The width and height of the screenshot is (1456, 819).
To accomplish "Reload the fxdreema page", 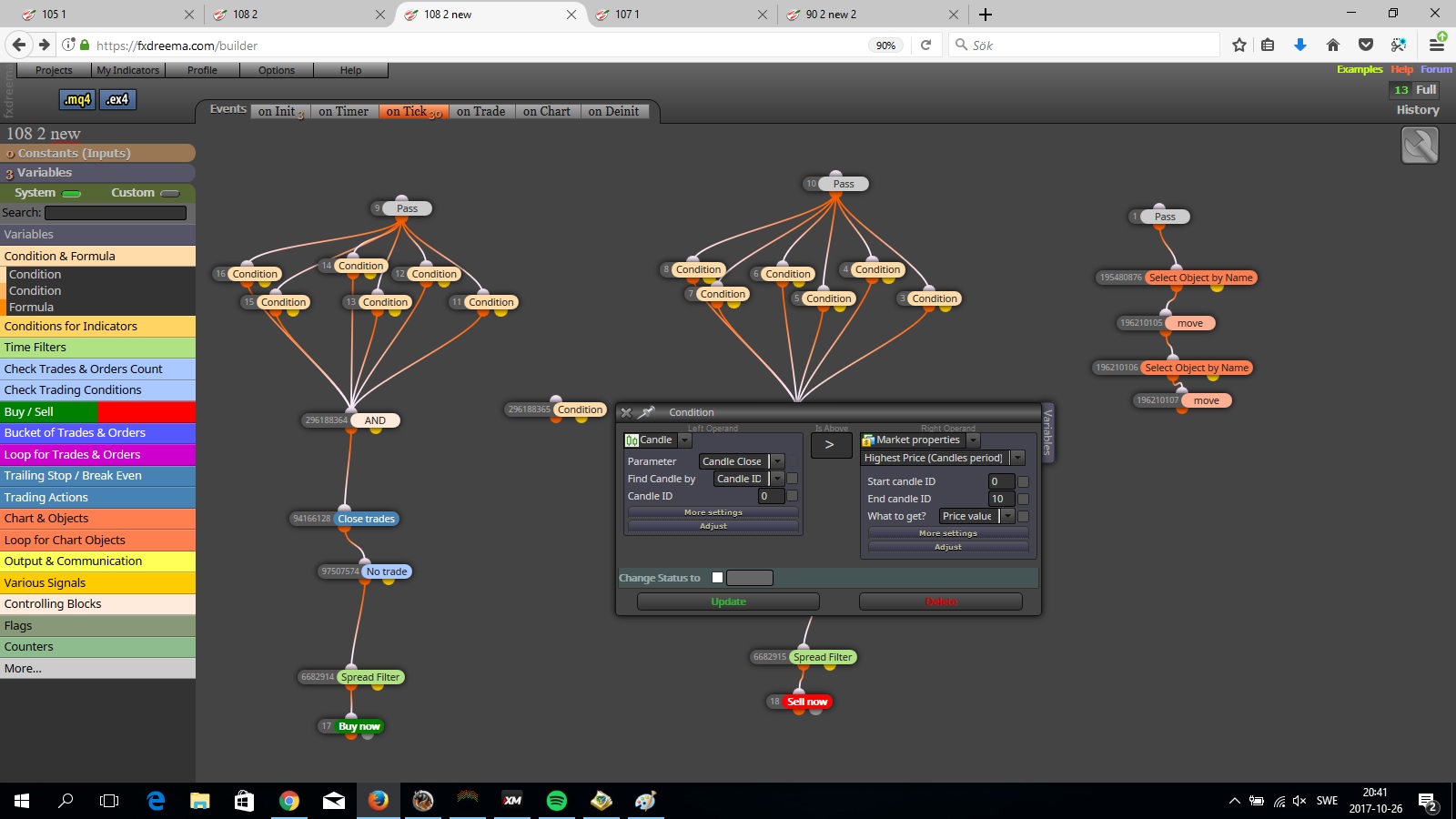I will point(926,45).
